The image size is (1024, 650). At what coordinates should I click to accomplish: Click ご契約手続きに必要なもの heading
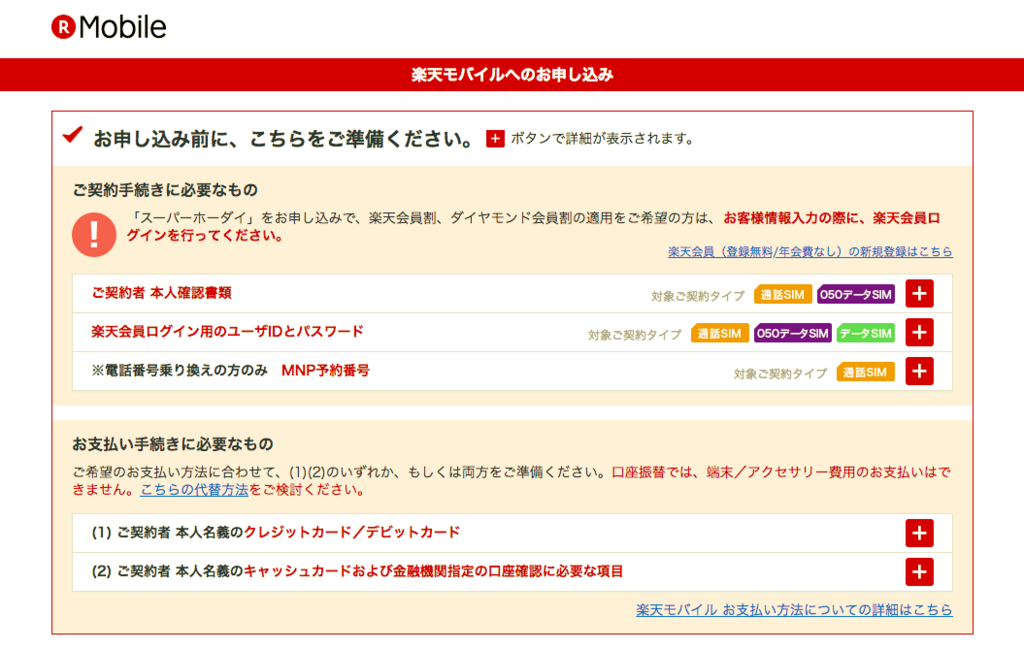(165, 190)
